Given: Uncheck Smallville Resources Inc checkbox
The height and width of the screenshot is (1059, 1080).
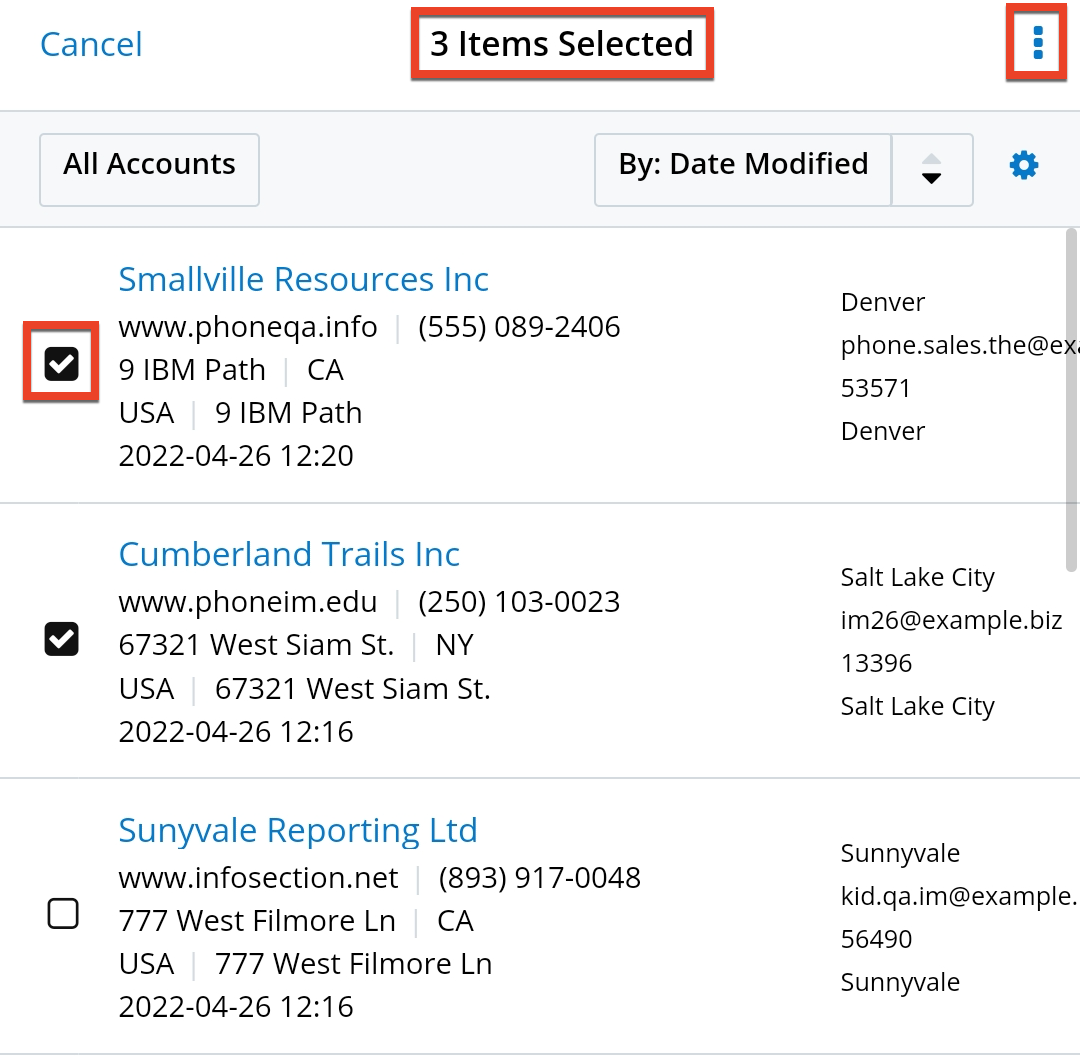Looking at the screenshot, I should [x=62, y=364].
